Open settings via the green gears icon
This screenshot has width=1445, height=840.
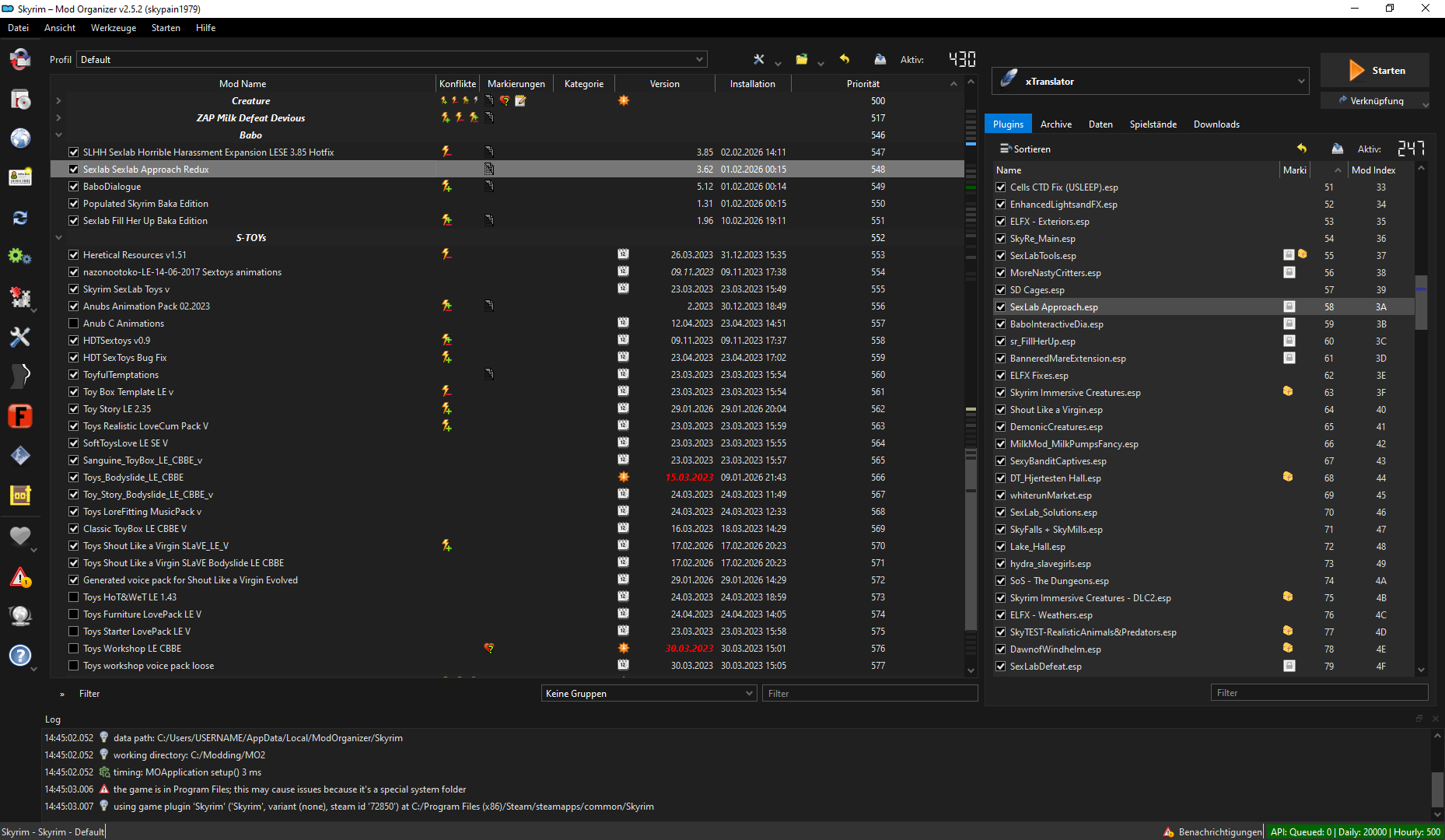pyautogui.click(x=20, y=257)
